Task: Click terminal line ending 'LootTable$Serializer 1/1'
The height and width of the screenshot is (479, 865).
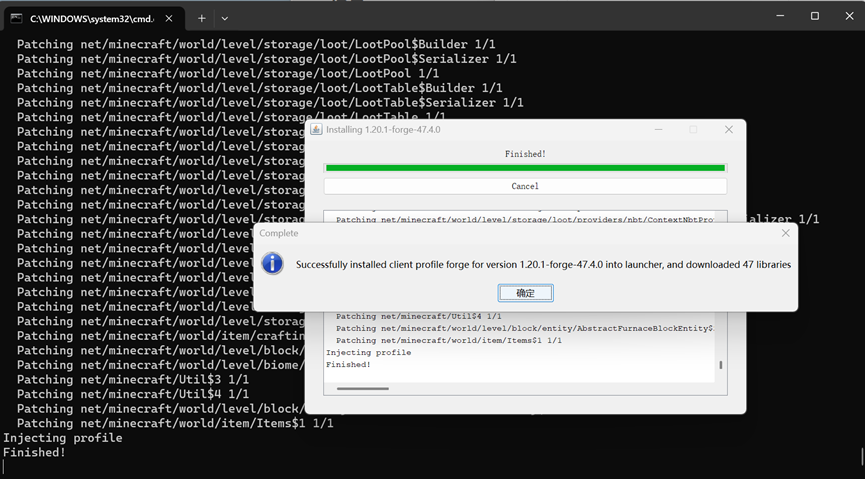Action: [x=270, y=103]
